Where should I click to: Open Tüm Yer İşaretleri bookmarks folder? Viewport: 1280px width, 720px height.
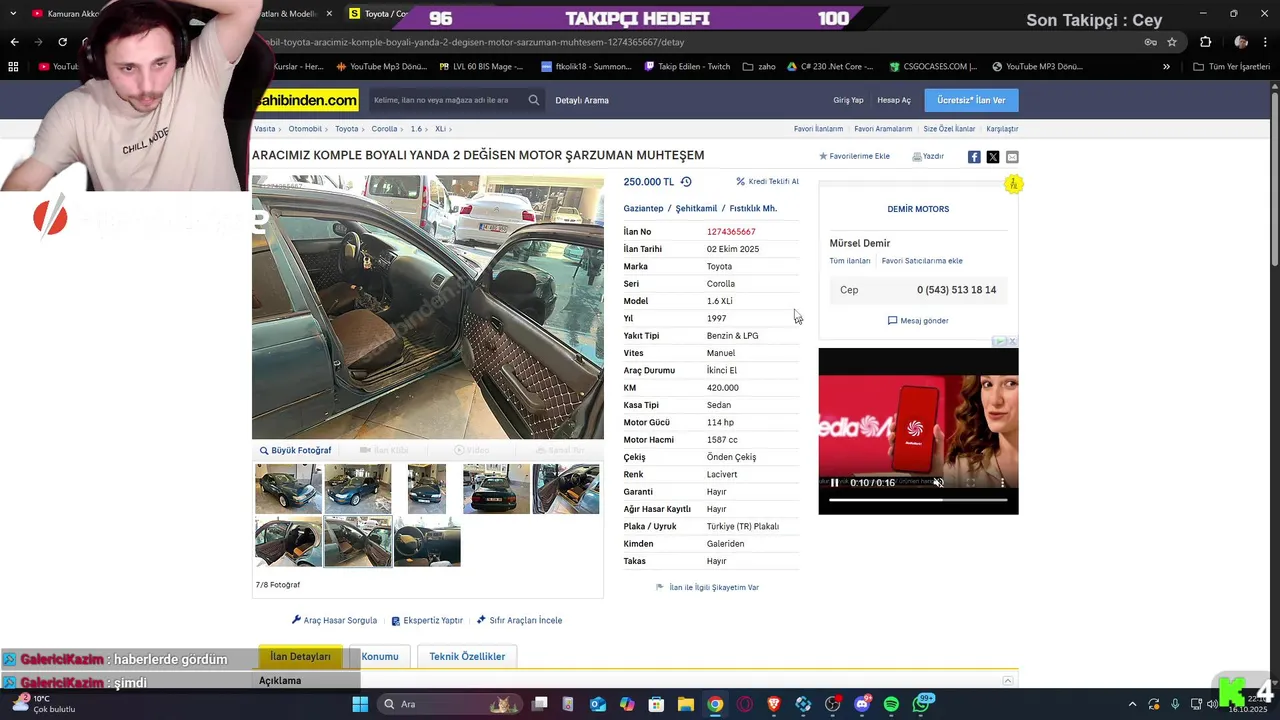1232,67
